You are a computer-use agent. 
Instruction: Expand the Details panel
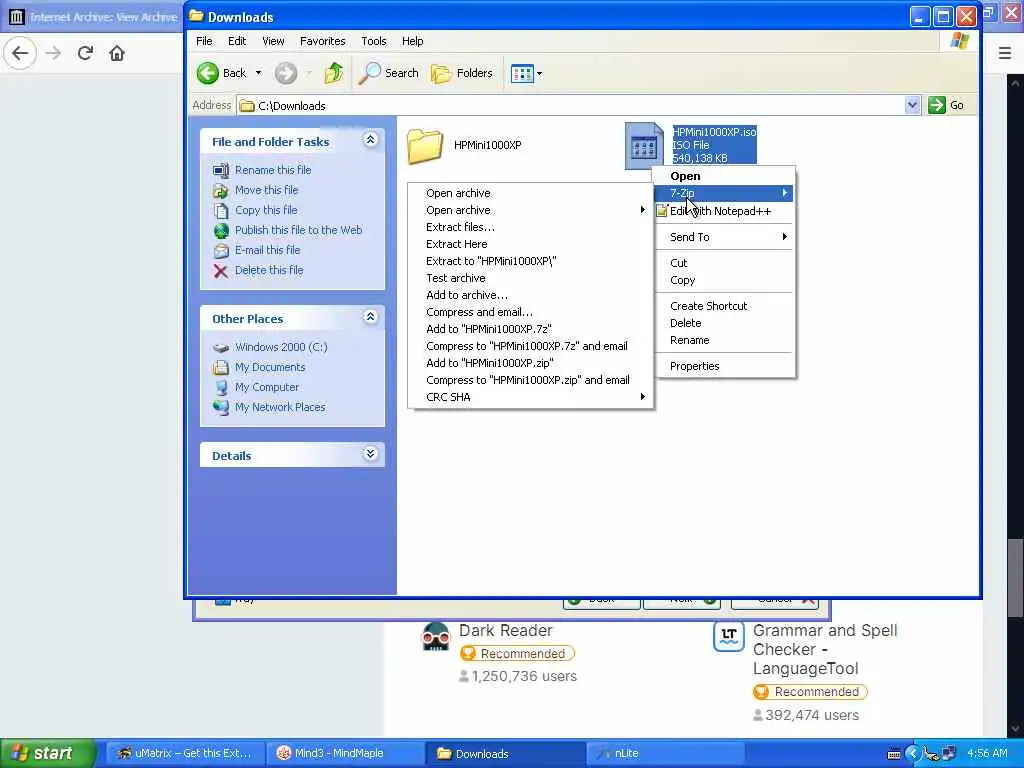(370, 454)
